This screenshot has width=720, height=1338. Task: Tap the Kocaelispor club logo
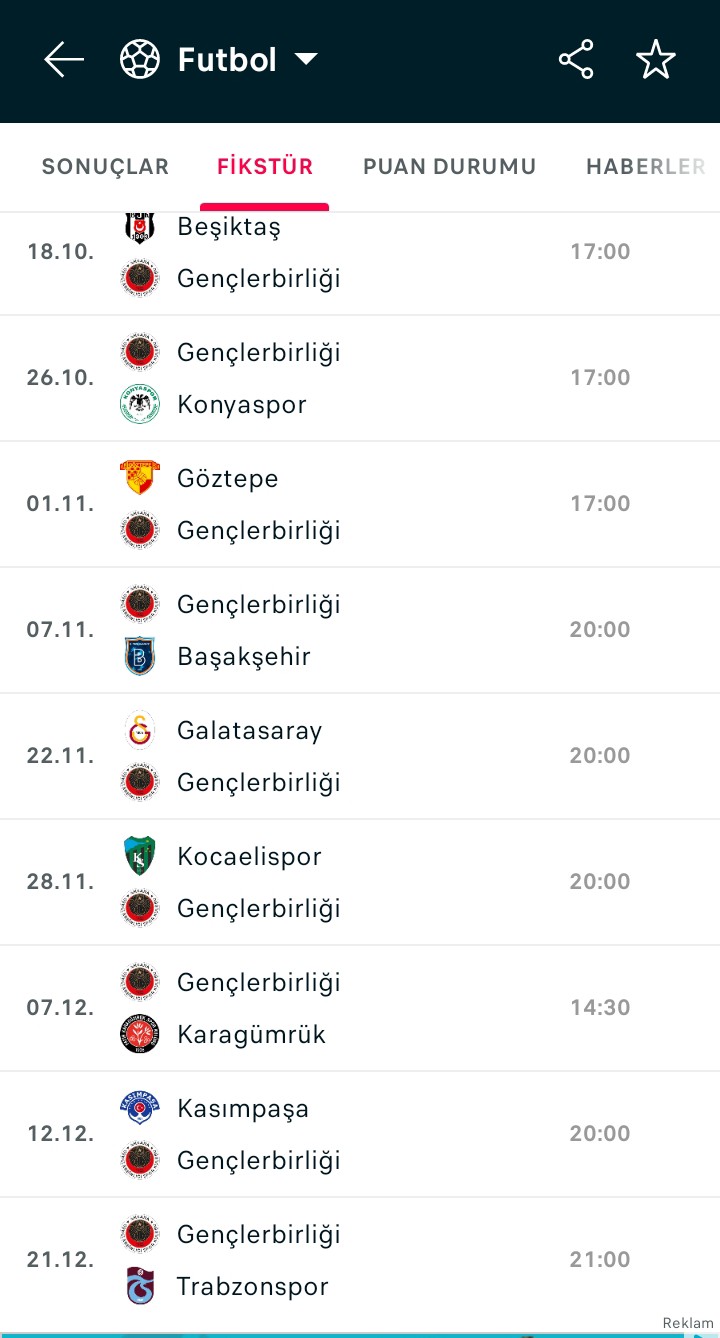140,856
